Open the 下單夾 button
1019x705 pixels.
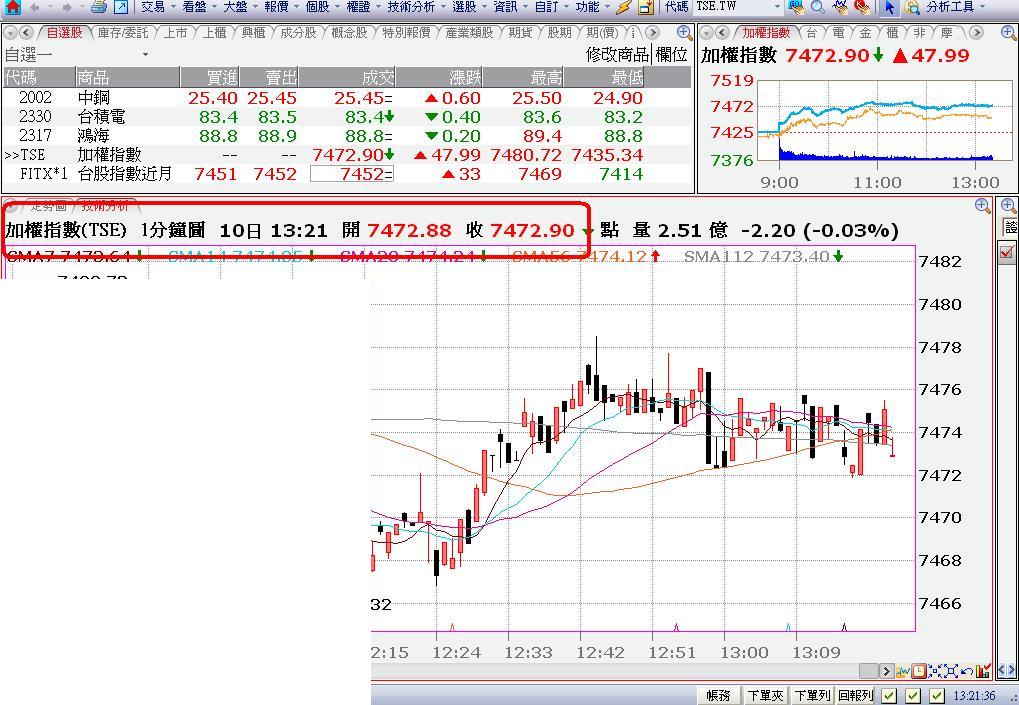pos(765,696)
